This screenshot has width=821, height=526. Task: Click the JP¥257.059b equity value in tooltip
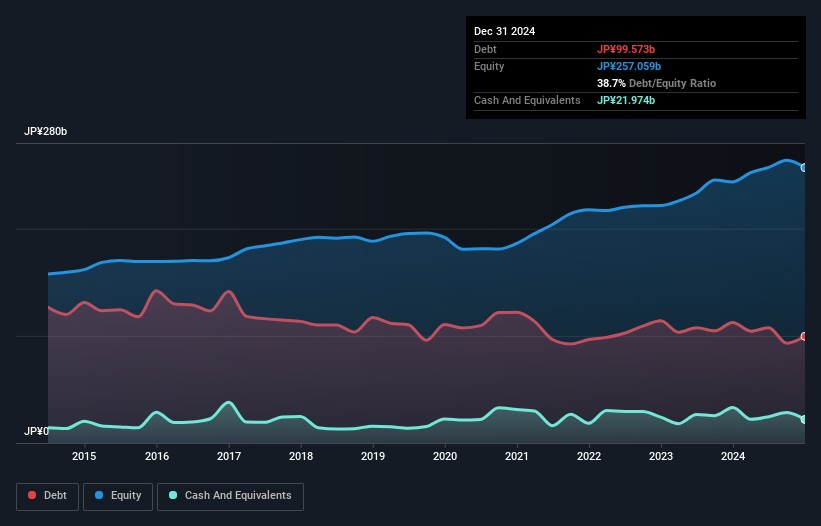pyautogui.click(x=631, y=66)
